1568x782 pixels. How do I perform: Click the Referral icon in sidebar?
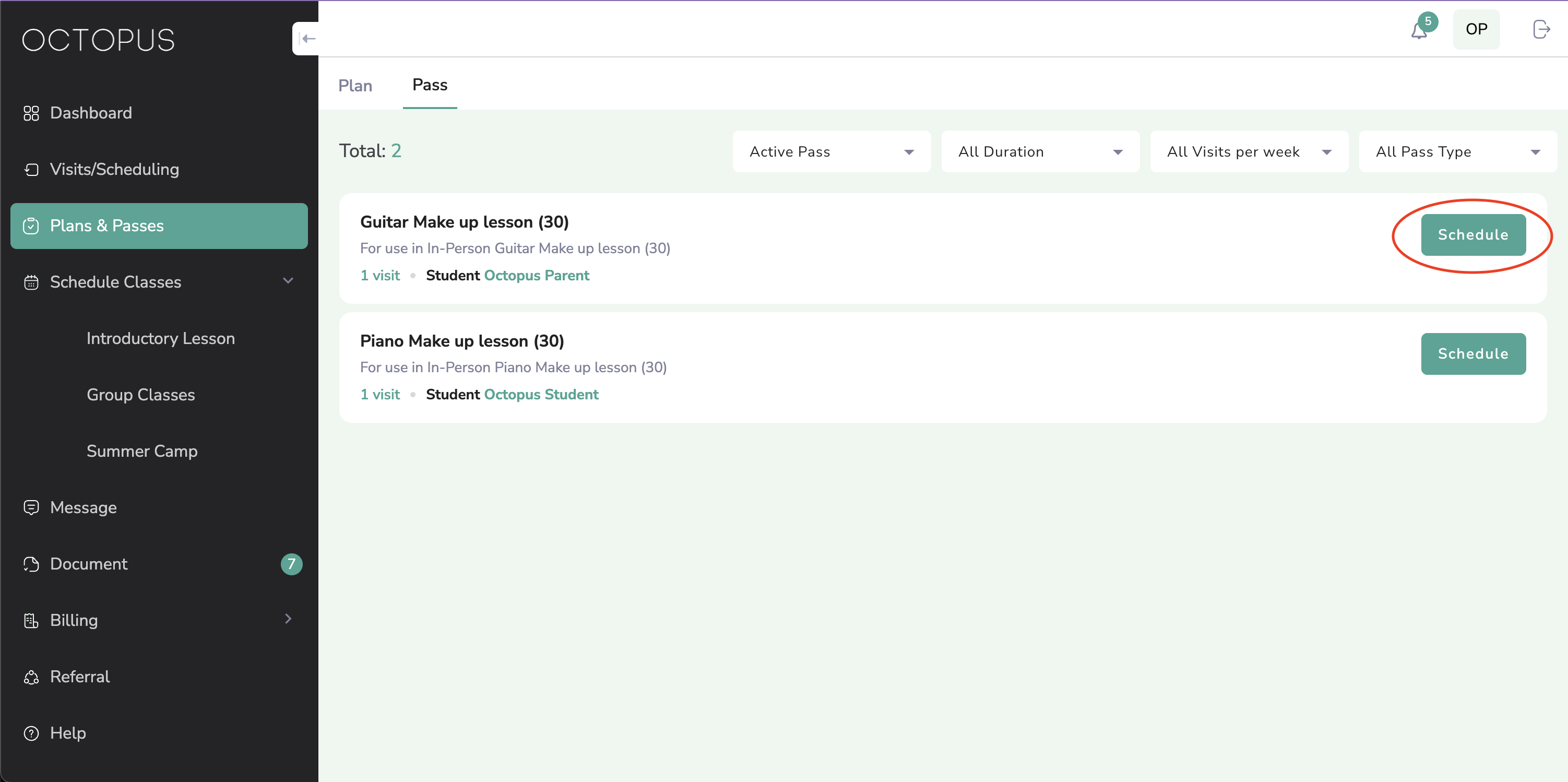tap(31, 677)
